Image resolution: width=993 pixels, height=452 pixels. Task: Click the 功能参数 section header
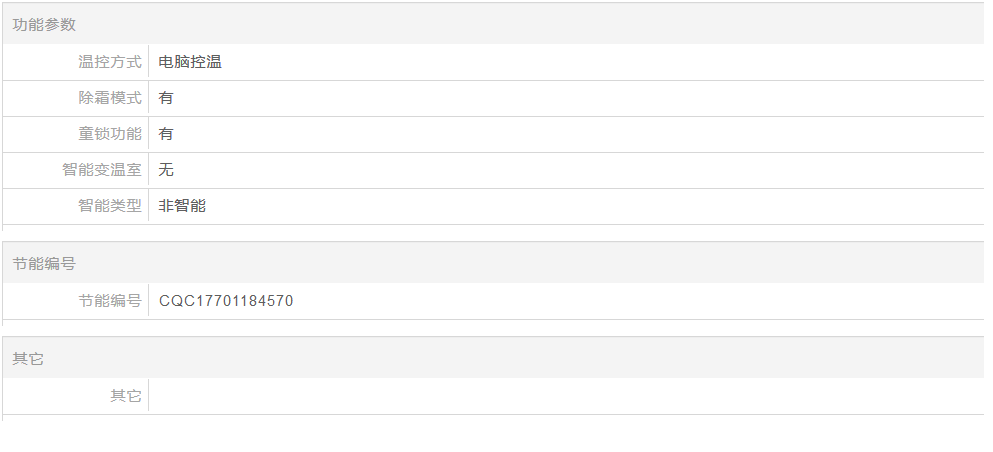44,25
